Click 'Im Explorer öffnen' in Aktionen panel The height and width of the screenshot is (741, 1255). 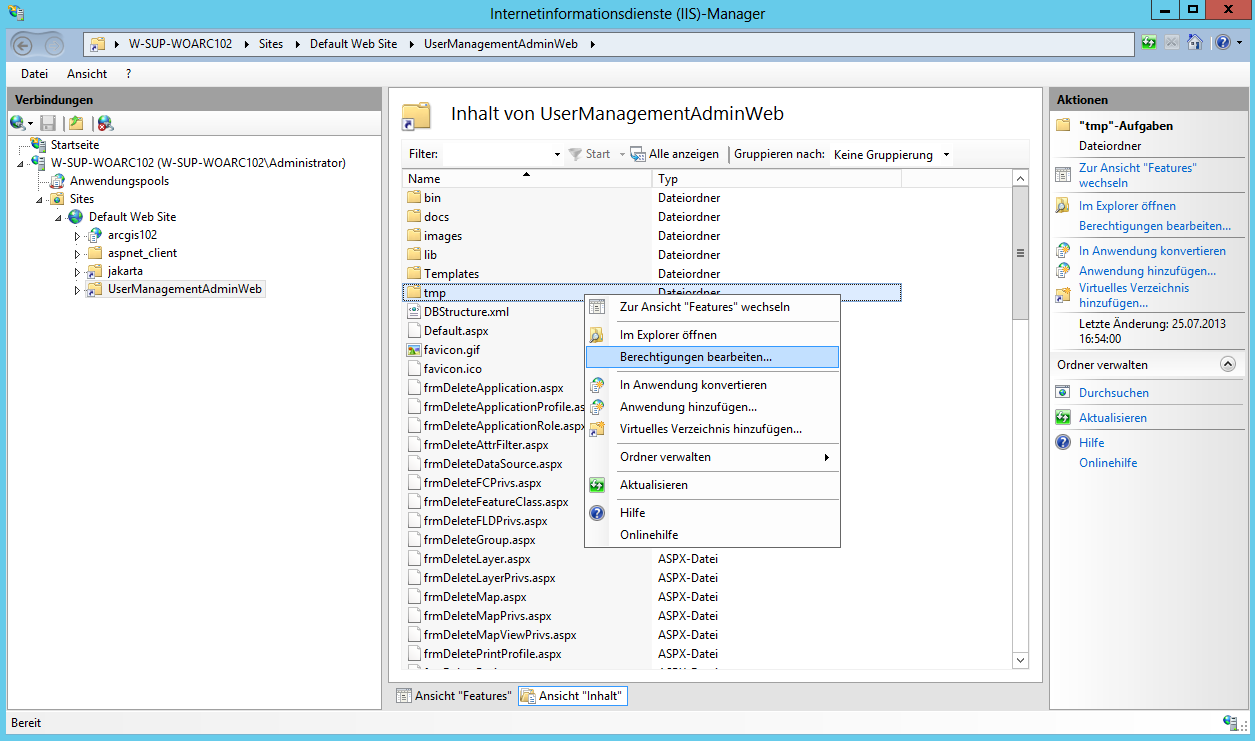pyautogui.click(x=1127, y=206)
